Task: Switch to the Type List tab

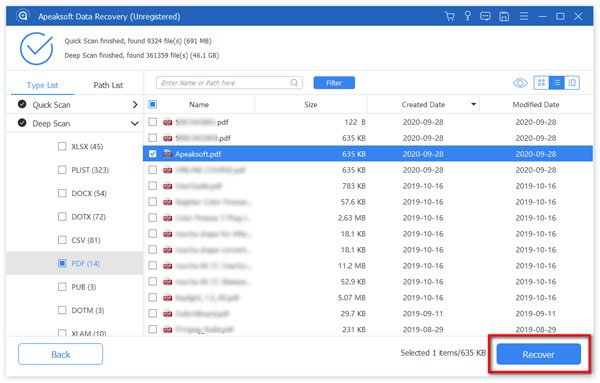Action: pos(42,85)
